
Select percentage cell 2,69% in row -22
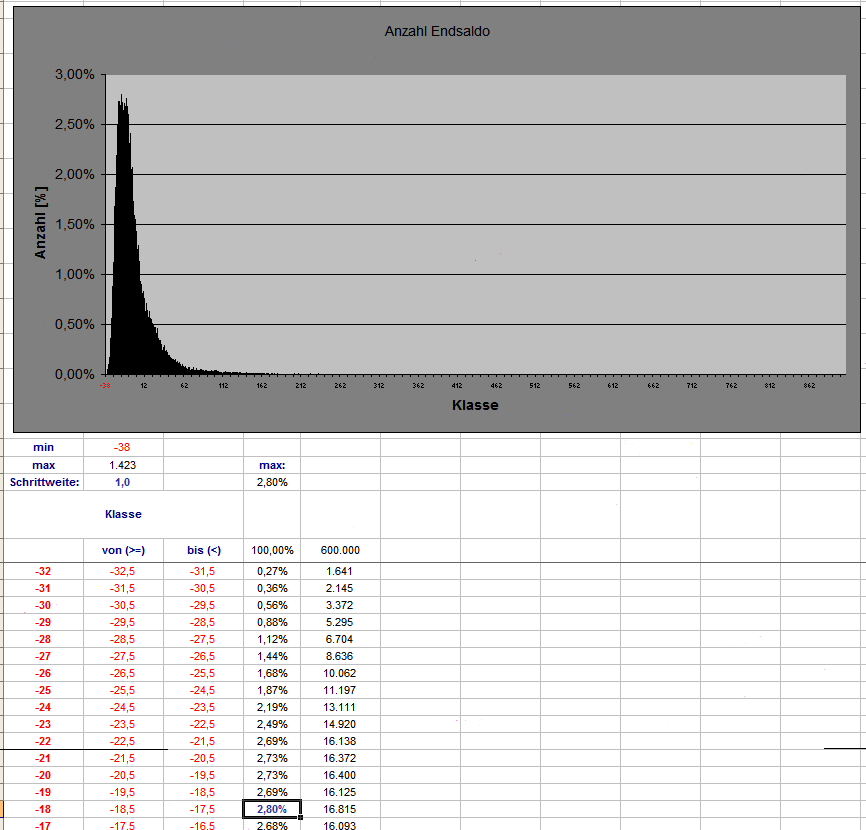[x=272, y=741]
